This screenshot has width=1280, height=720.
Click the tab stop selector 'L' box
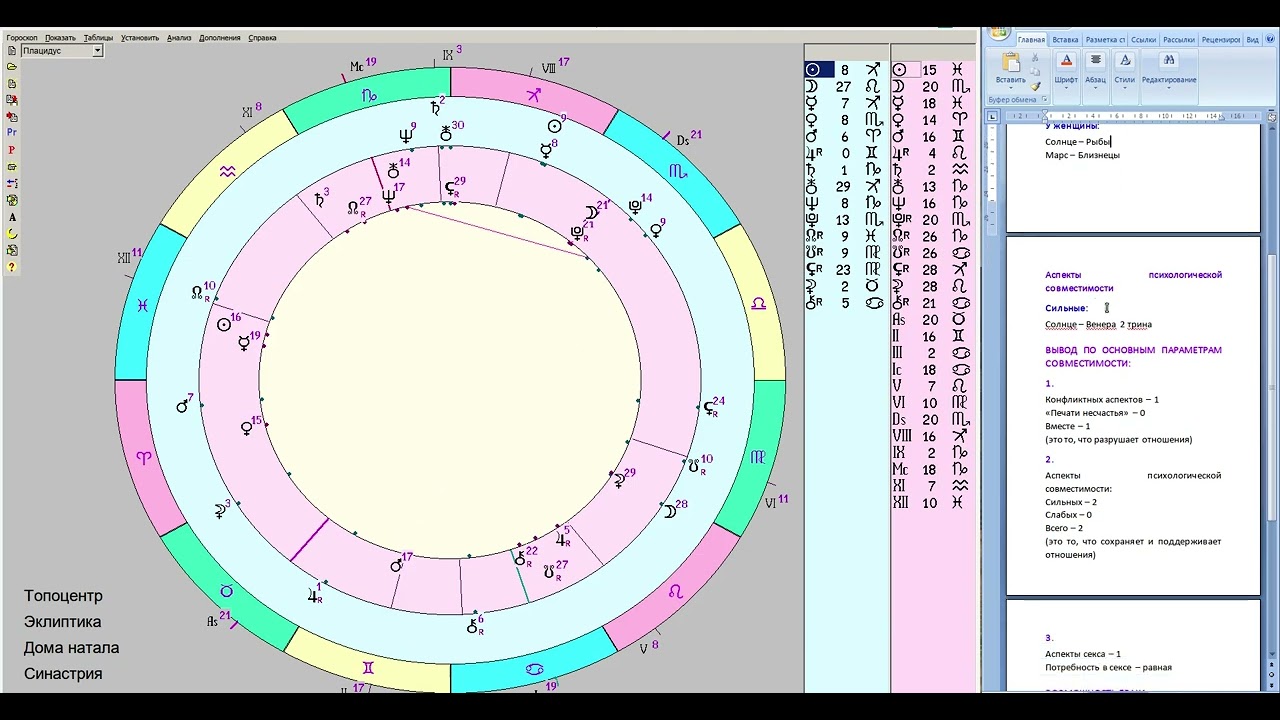(992, 116)
